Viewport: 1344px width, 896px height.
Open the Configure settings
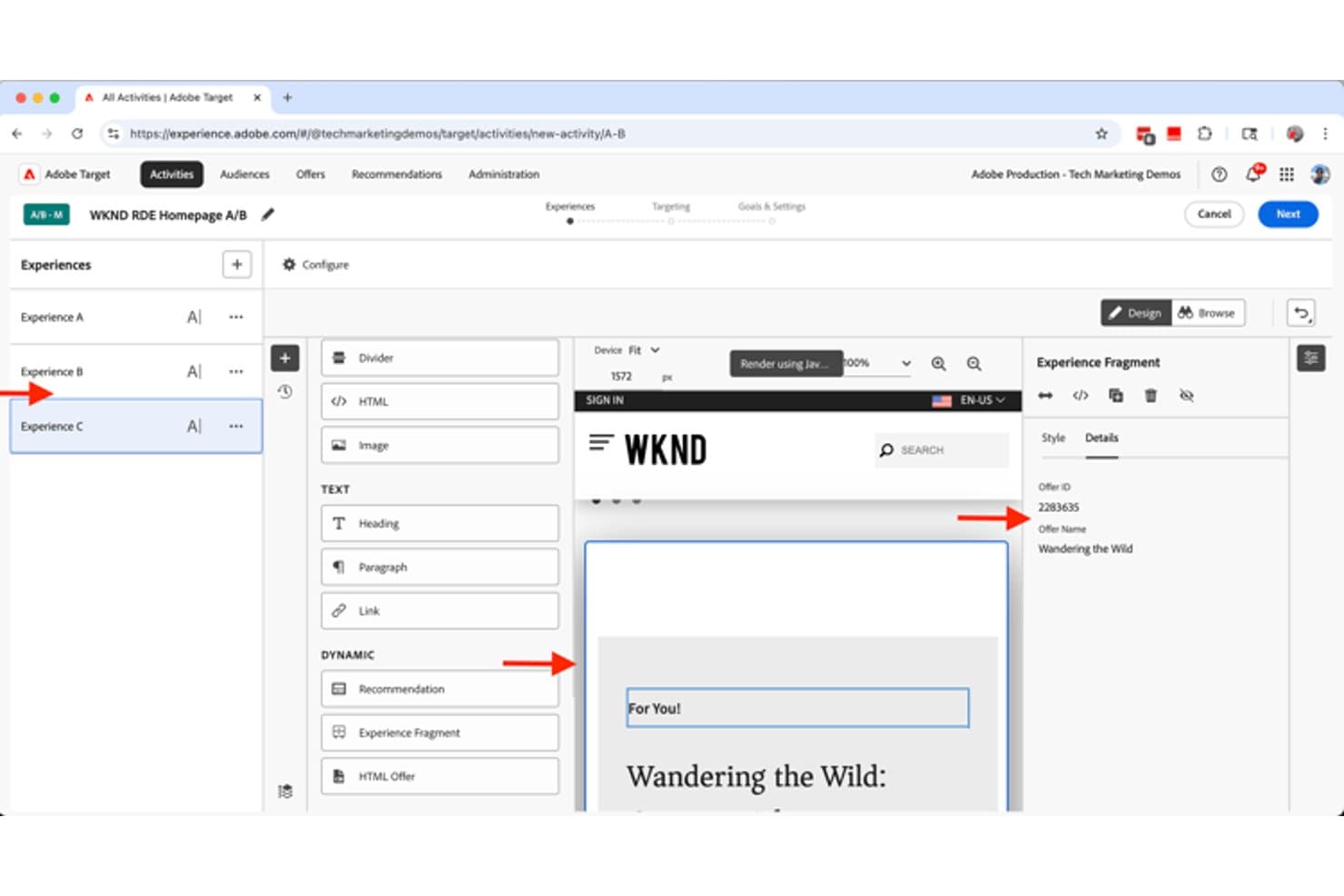pos(315,264)
